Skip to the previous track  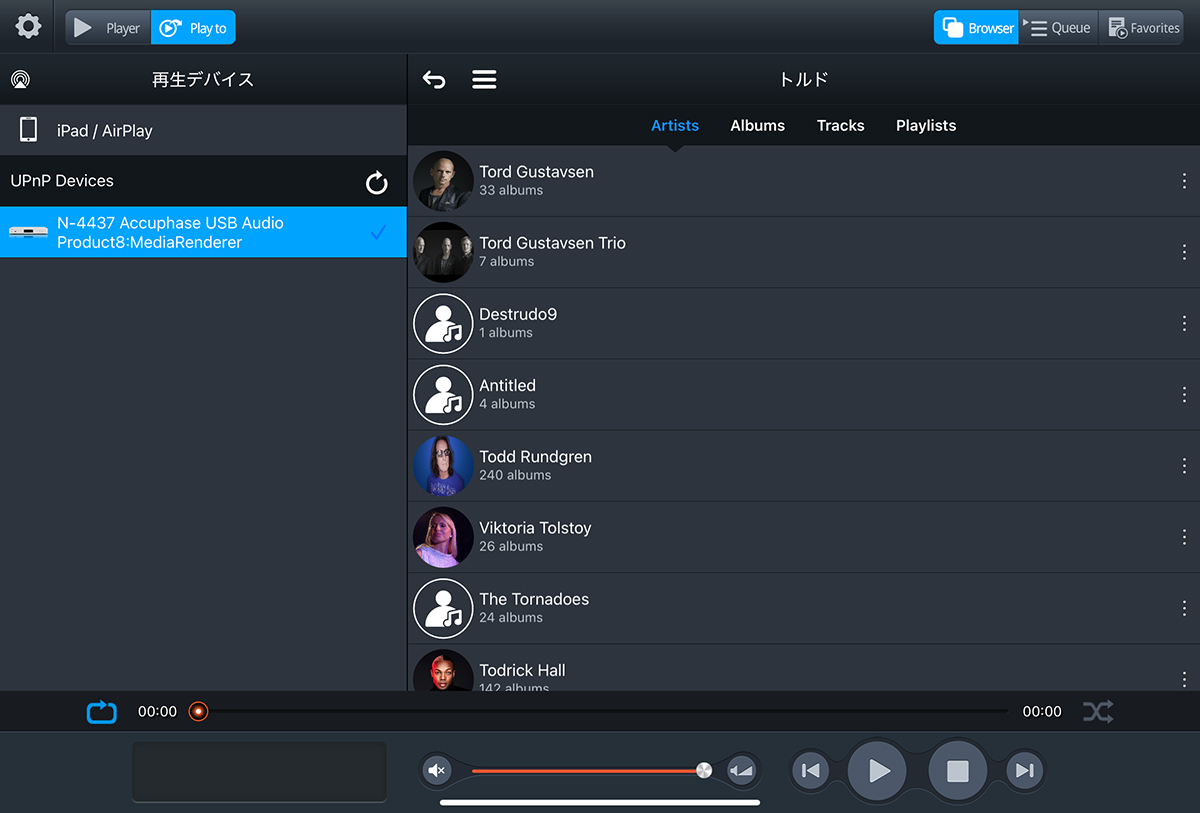(x=811, y=771)
